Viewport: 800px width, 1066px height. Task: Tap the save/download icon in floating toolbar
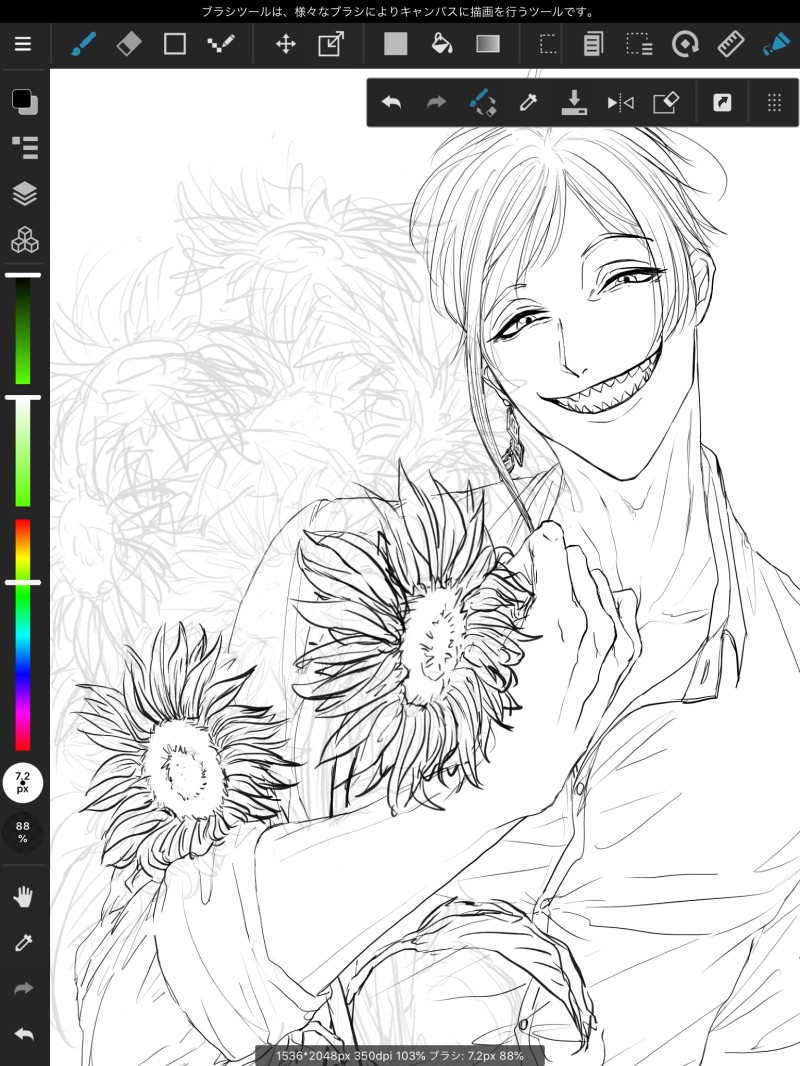tap(574, 103)
